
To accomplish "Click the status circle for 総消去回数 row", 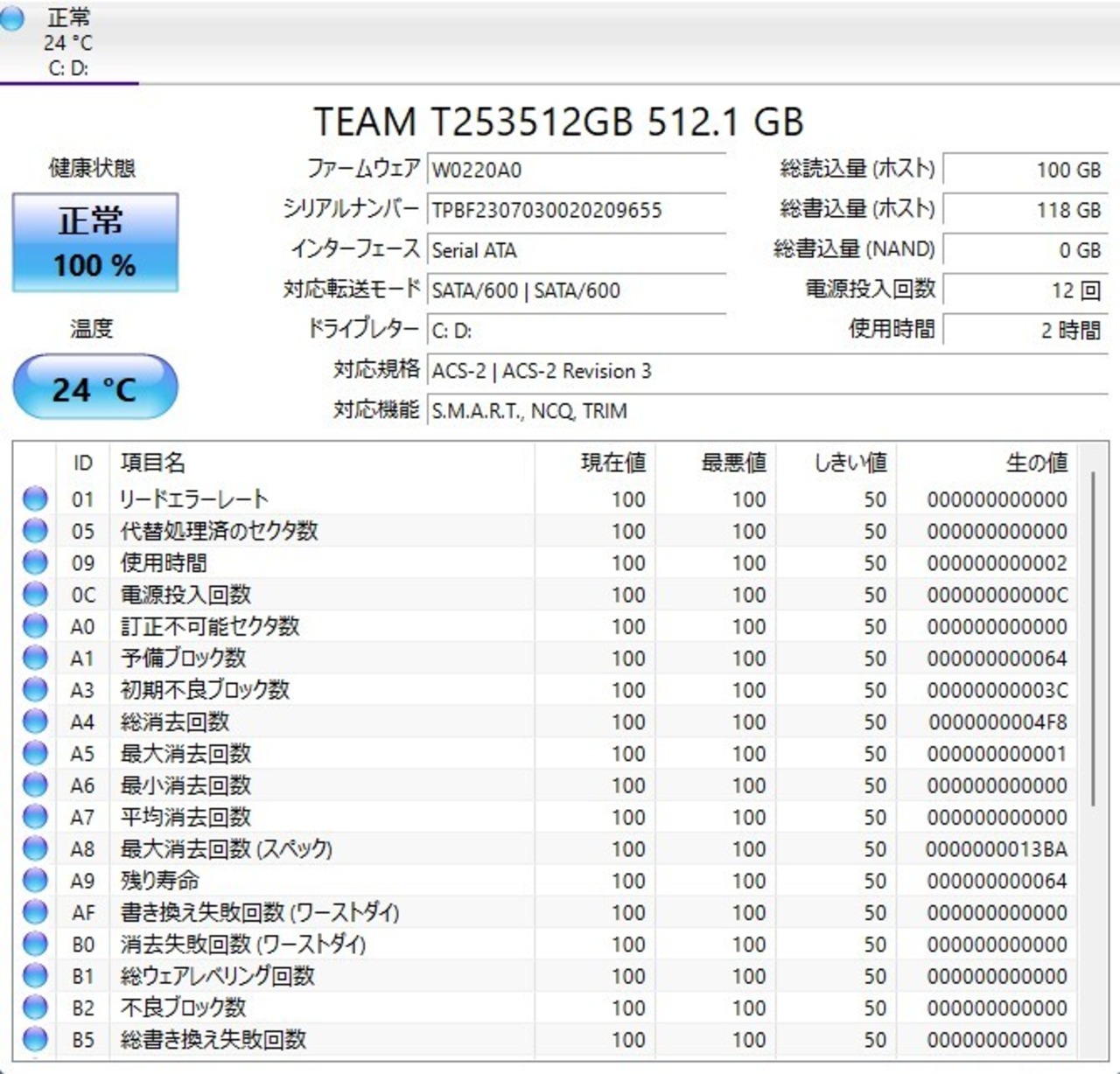I will (35, 722).
